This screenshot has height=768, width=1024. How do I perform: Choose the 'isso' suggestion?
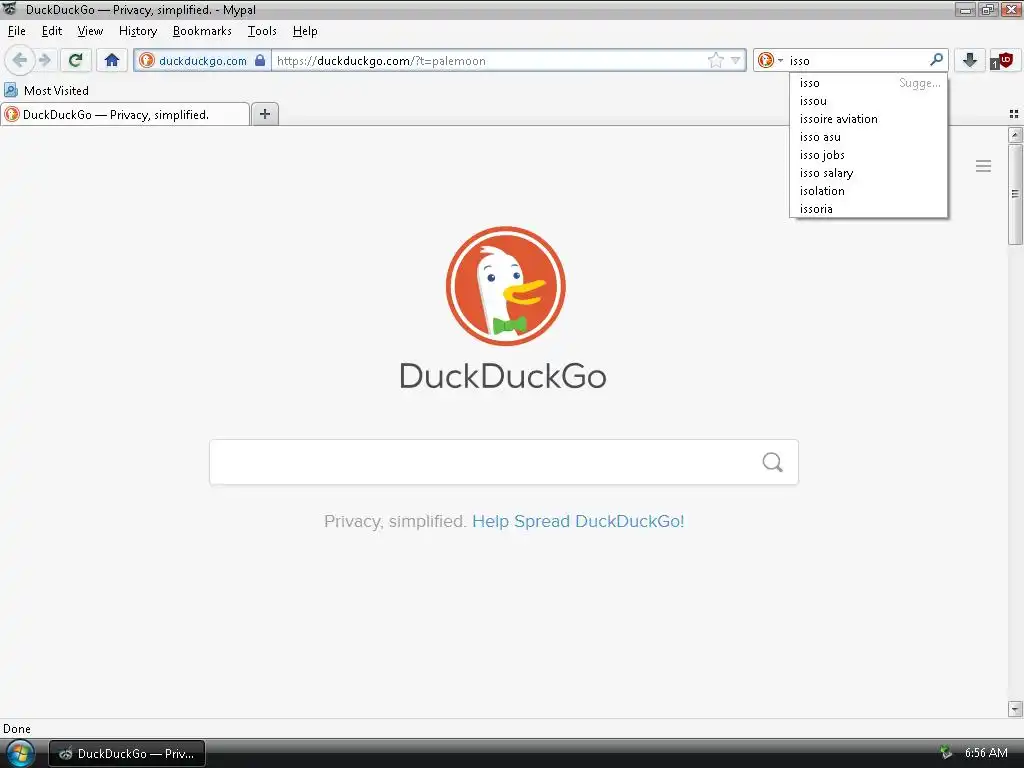point(869,83)
